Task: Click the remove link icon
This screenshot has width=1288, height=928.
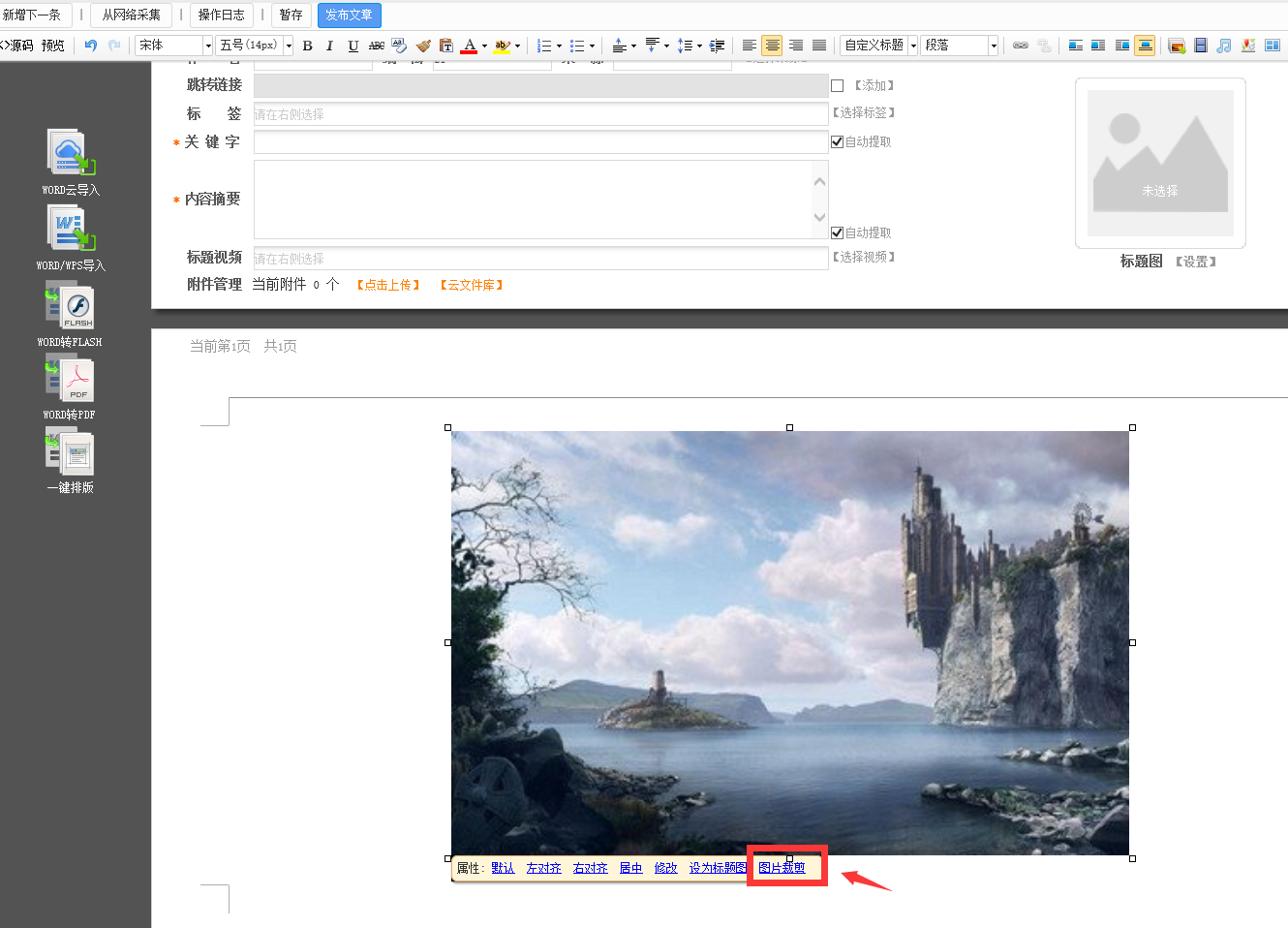Action: [1044, 46]
